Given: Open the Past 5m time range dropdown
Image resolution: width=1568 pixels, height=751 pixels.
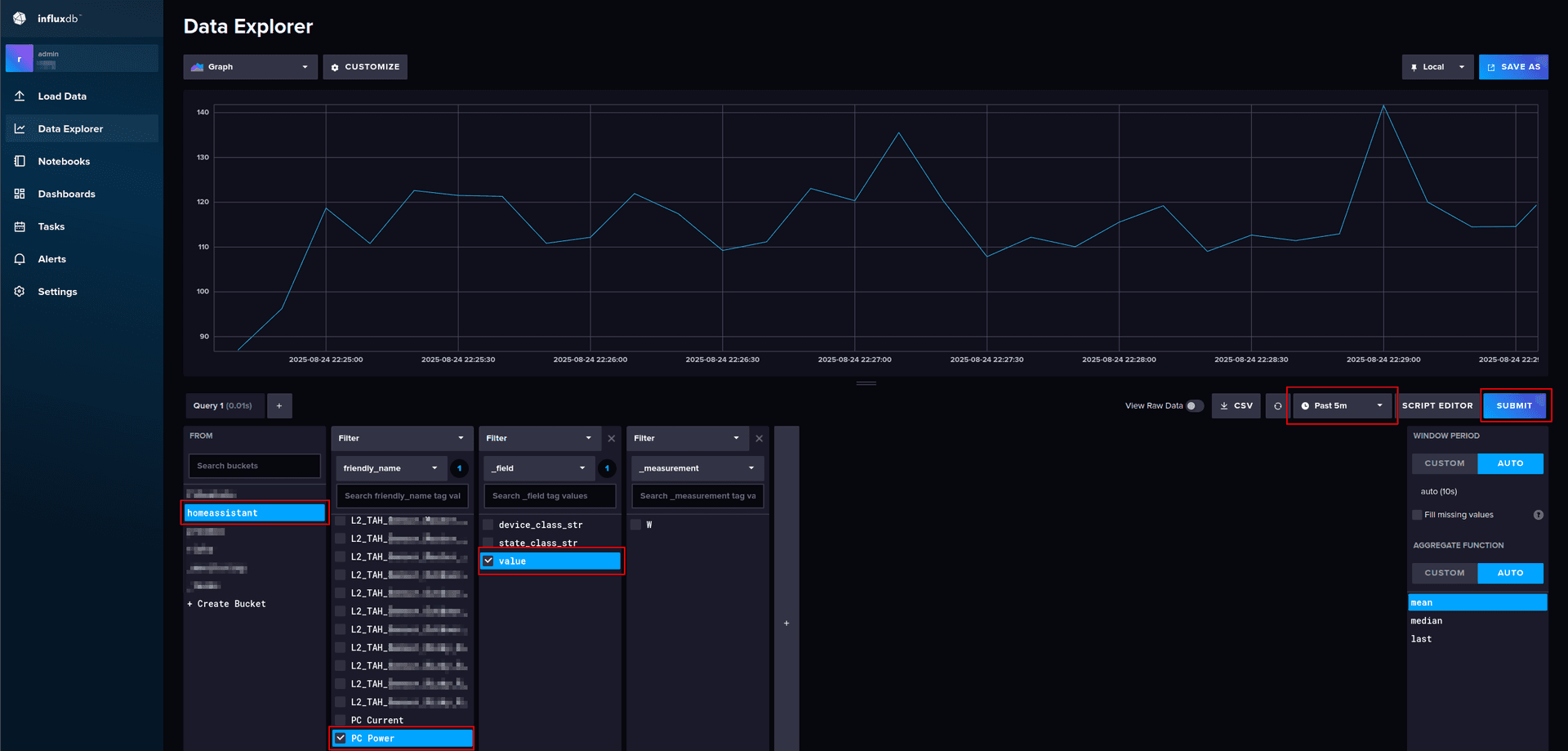Looking at the screenshot, I should tap(1340, 405).
